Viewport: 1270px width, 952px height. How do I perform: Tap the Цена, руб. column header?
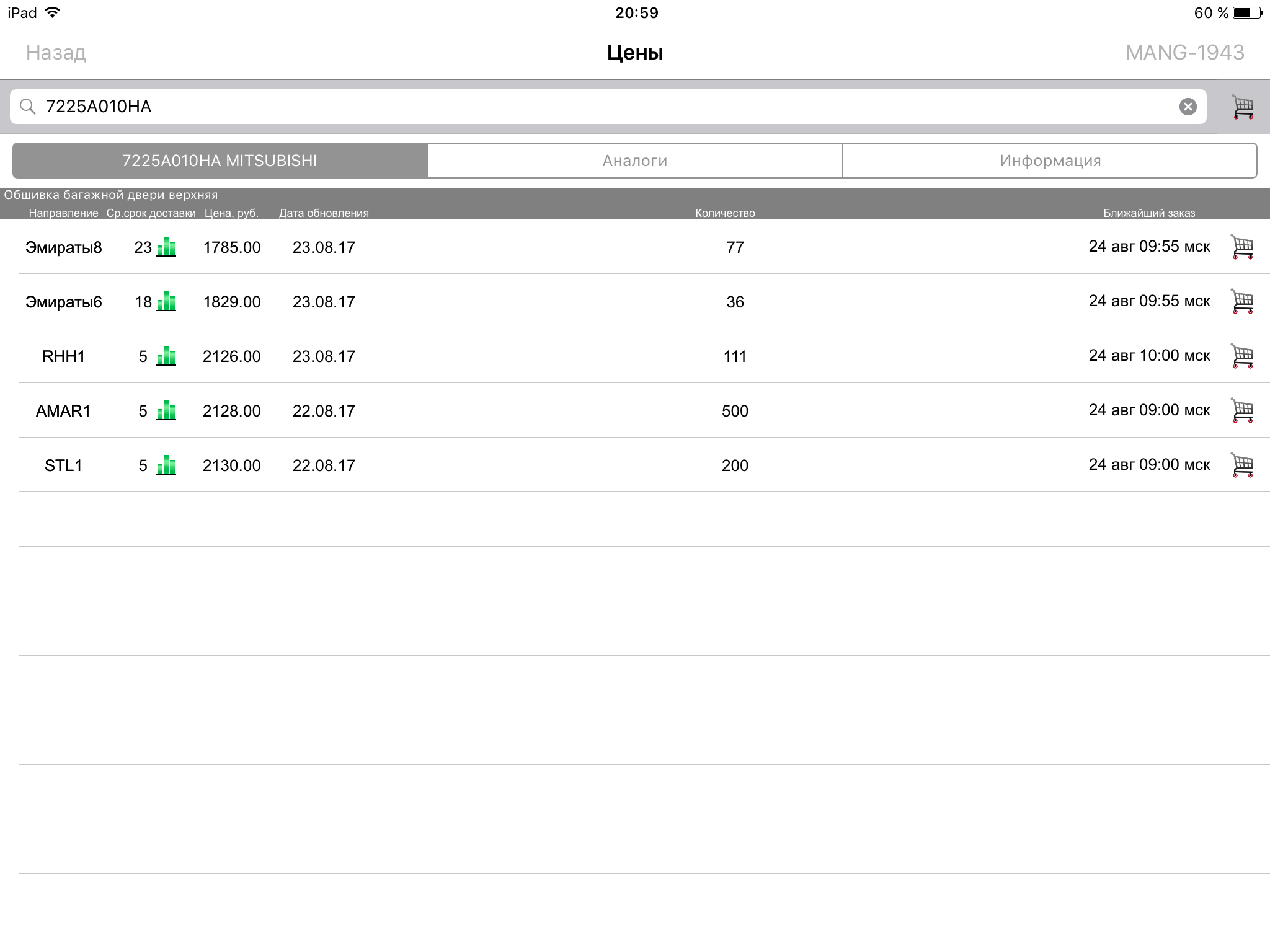(x=231, y=213)
